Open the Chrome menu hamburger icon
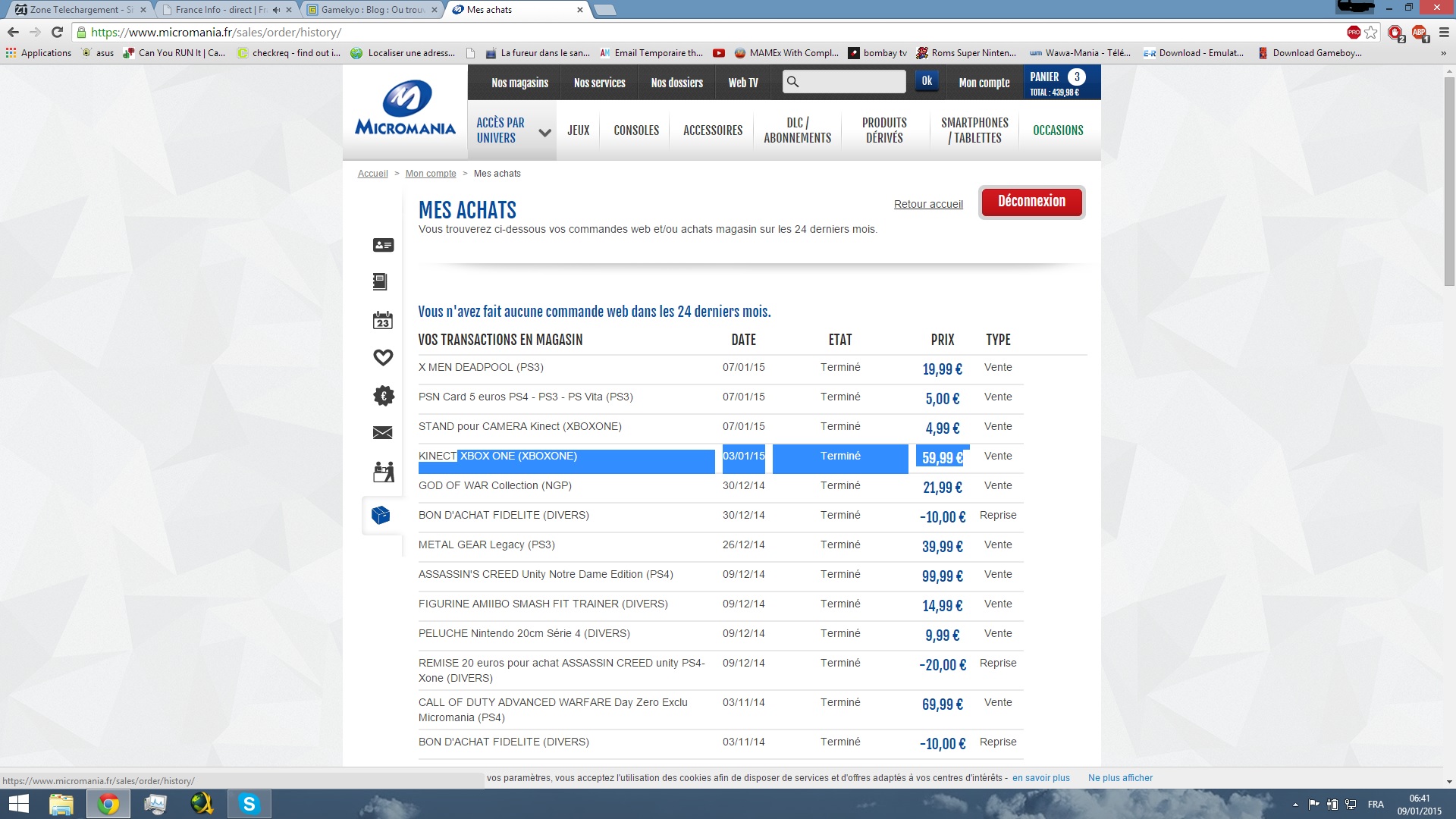1456x819 pixels. point(1444,32)
